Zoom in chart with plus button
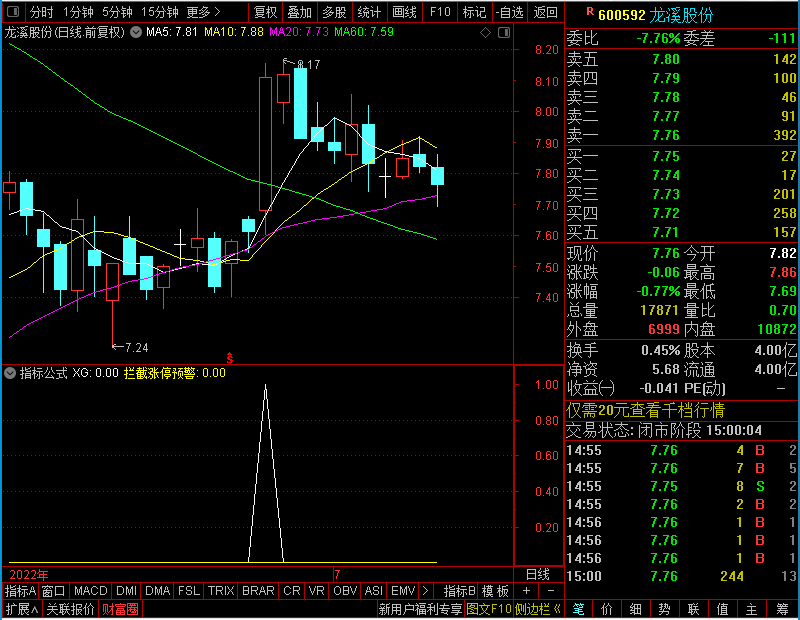This screenshot has height=620, width=800. coord(527,591)
